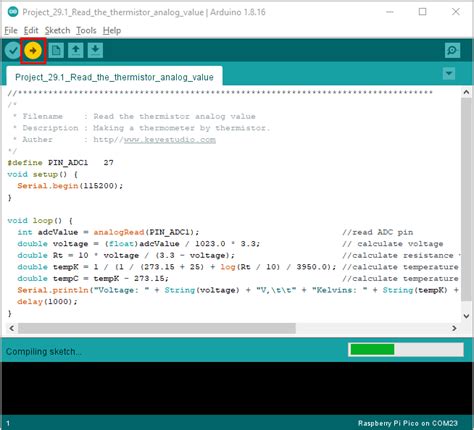Open the Edit menu

point(31,31)
